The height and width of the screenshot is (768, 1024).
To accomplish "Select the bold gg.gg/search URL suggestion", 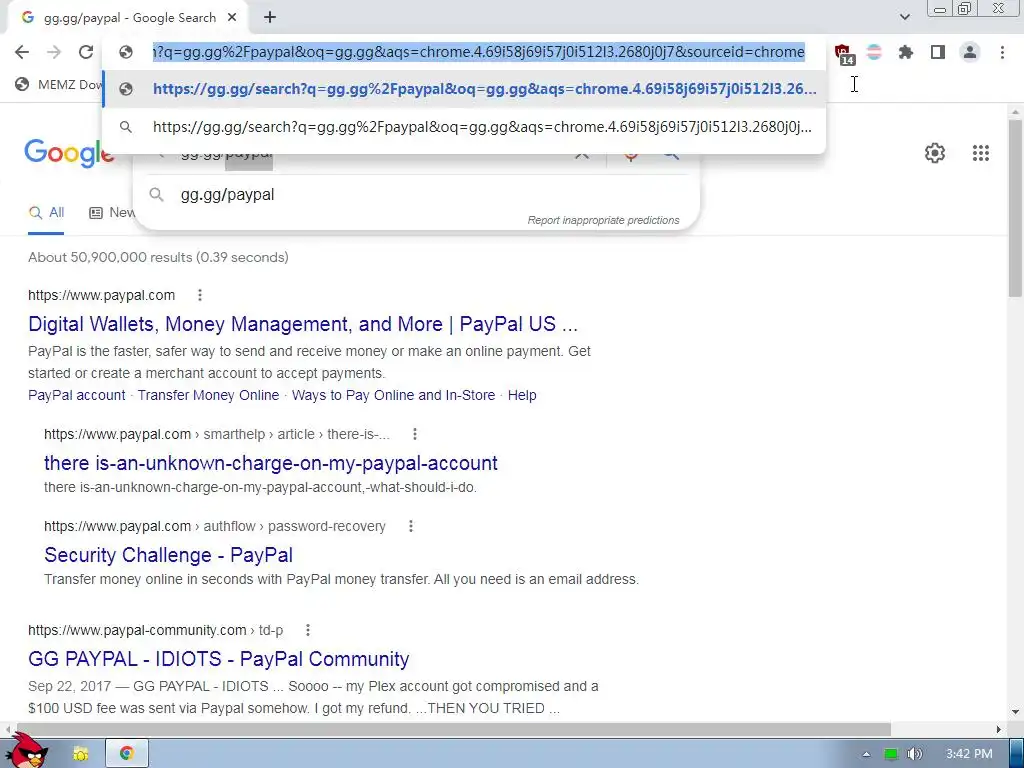I will coord(464,89).
